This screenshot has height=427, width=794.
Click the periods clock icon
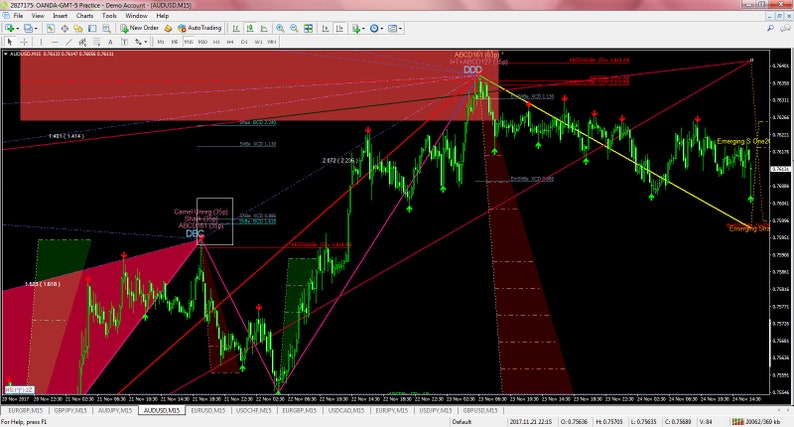pyautogui.click(x=374, y=28)
